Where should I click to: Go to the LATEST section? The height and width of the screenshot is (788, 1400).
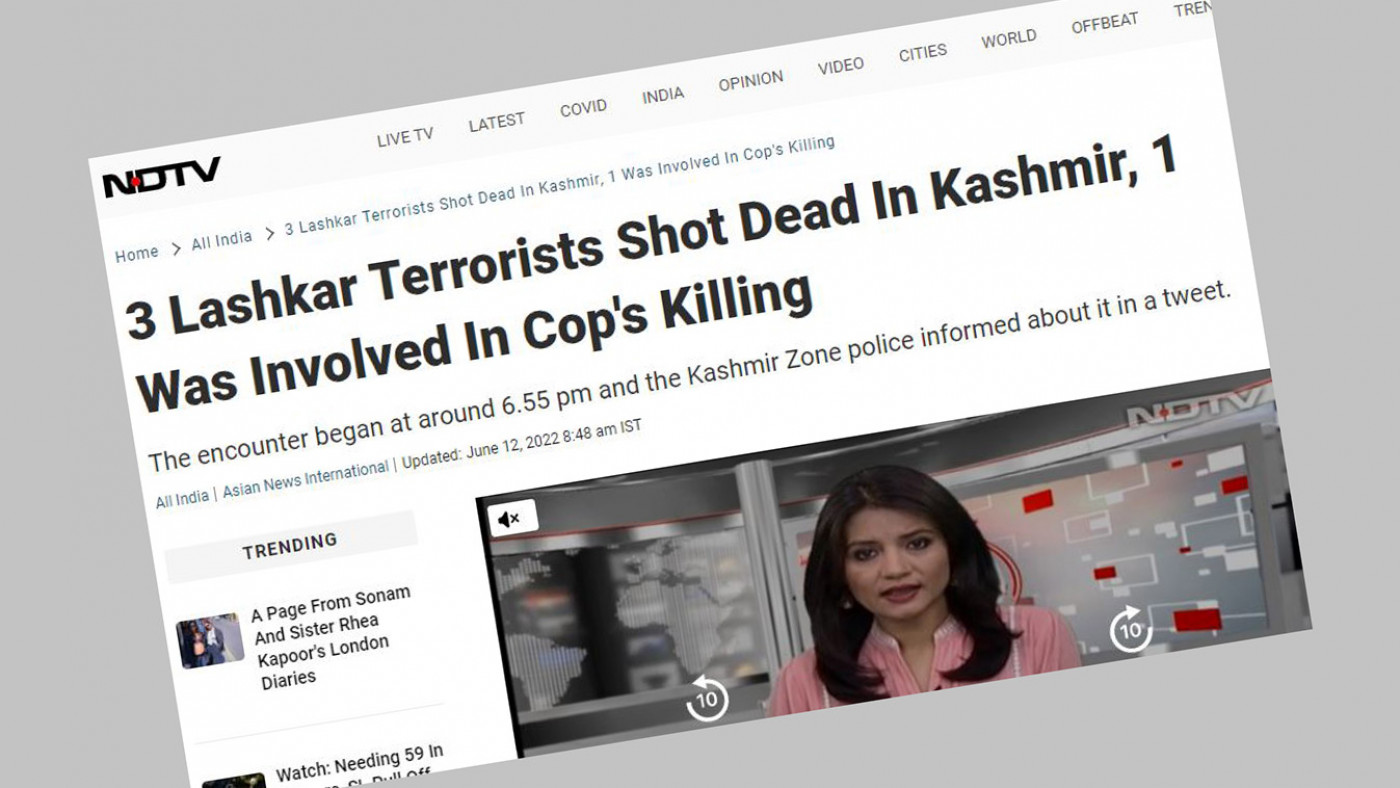497,122
